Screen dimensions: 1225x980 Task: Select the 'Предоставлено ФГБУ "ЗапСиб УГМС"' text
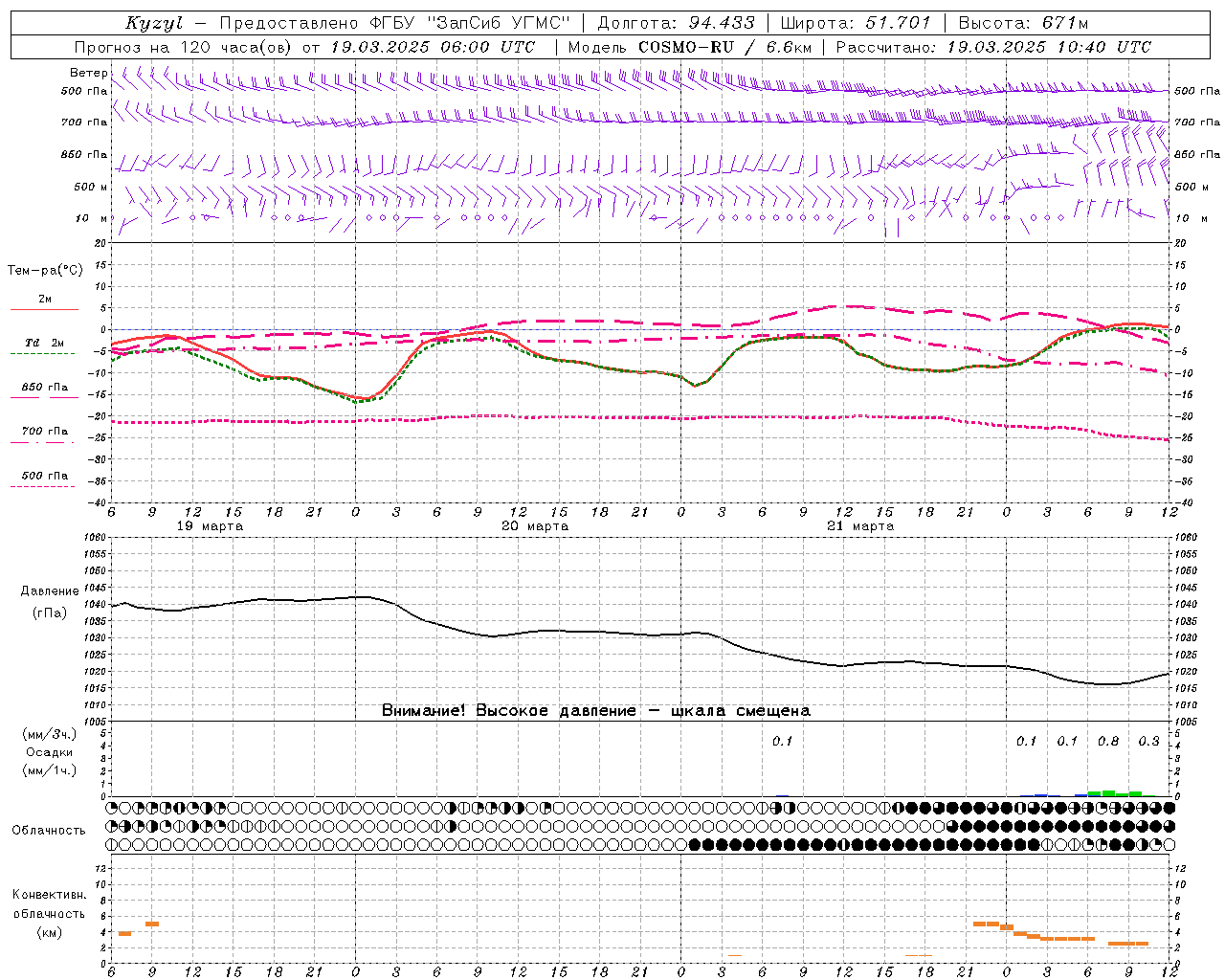[395, 23]
